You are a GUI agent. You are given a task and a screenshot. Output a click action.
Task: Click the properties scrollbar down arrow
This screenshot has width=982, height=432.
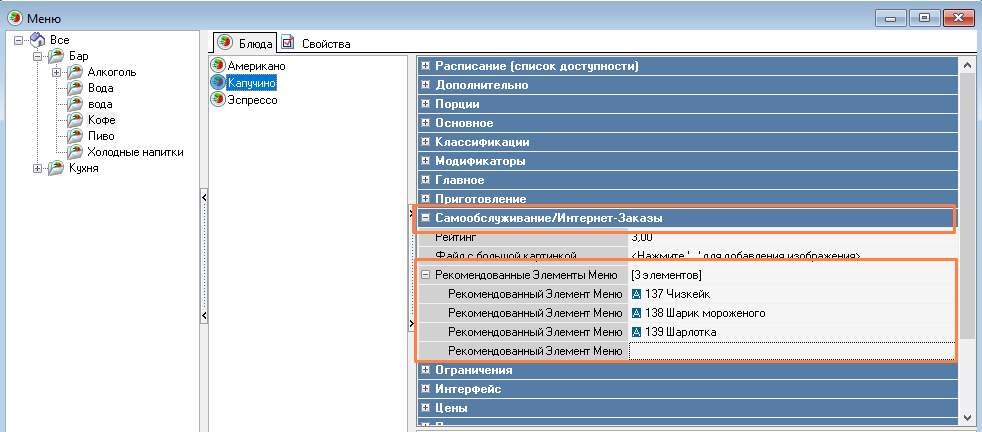tap(967, 417)
